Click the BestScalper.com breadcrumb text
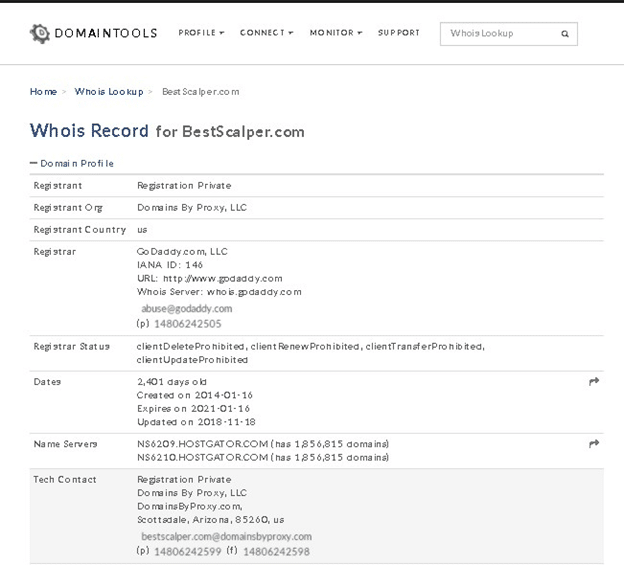624x565 pixels. (x=201, y=92)
